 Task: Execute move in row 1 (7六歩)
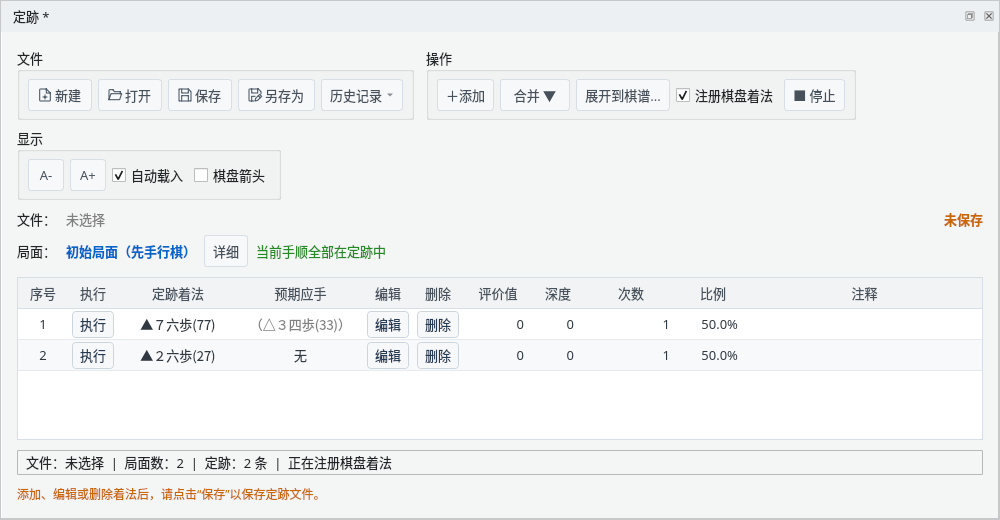pyautogui.click(x=92, y=325)
